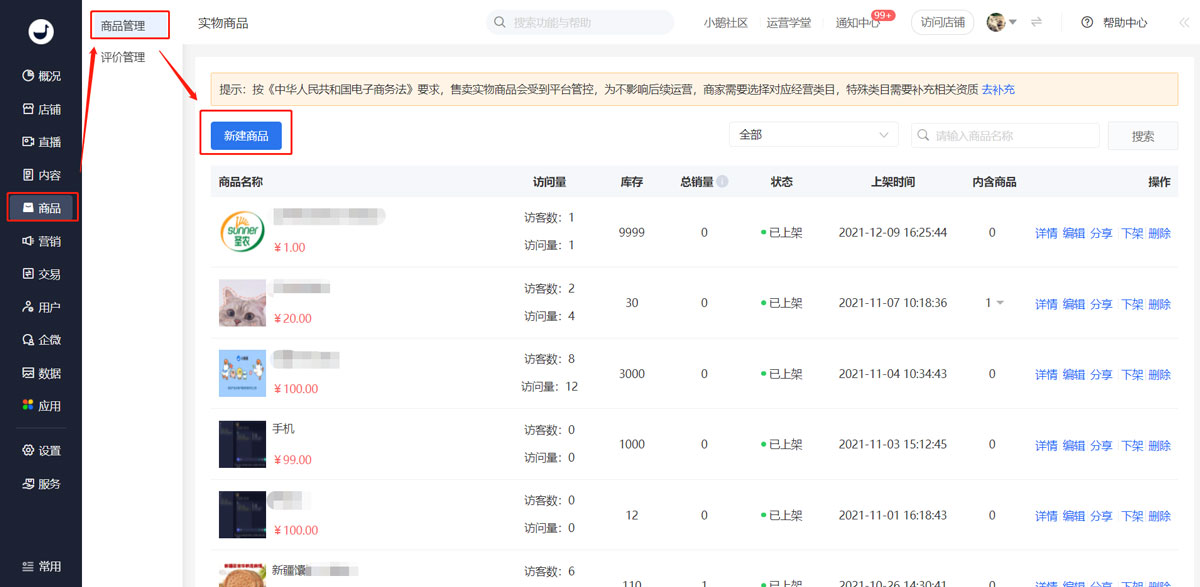Open 直播 live section in sidebar
The height and width of the screenshot is (587, 1200).
(41, 142)
